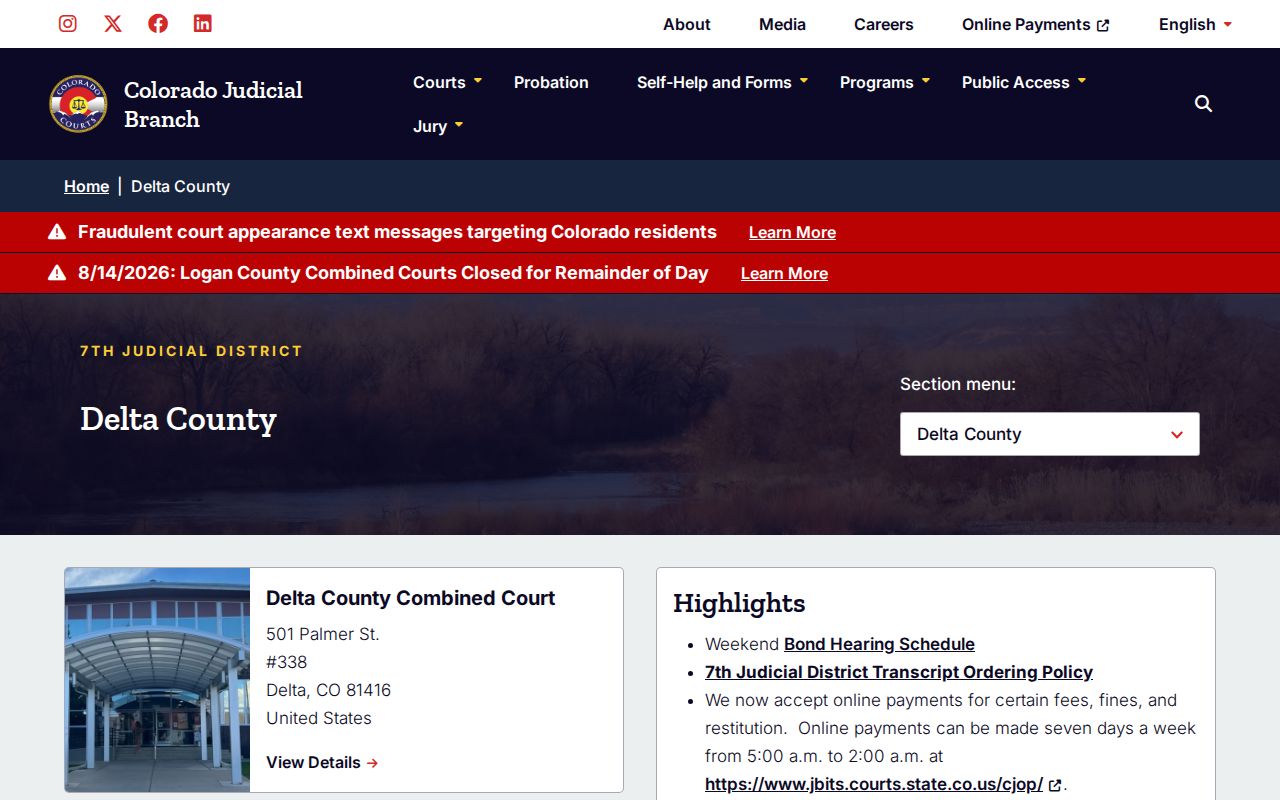The height and width of the screenshot is (800, 1280).
Task: Click the Colorado Courts seal logo
Action: (78, 104)
